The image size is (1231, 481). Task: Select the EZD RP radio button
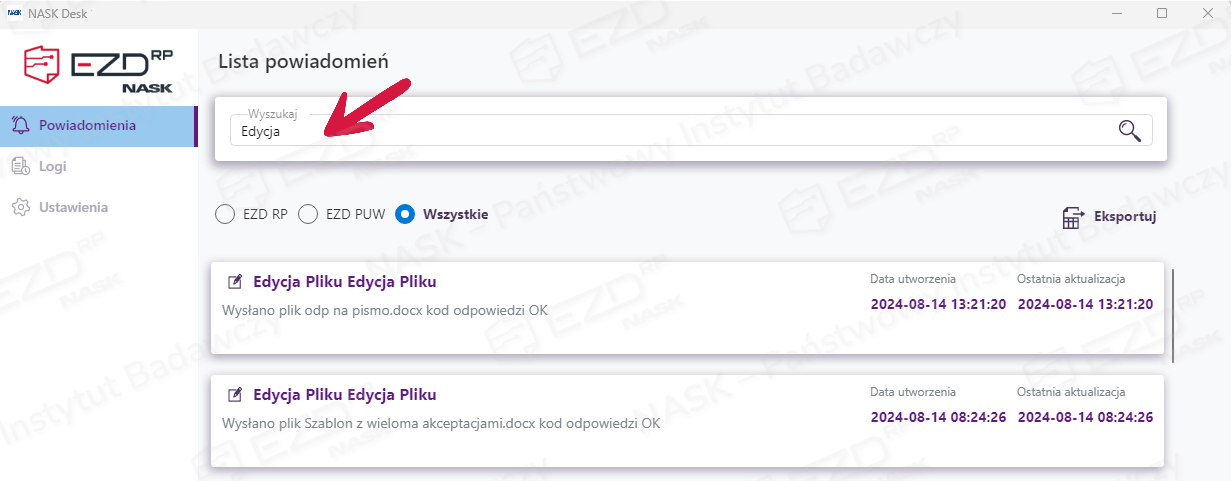click(225, 214)
